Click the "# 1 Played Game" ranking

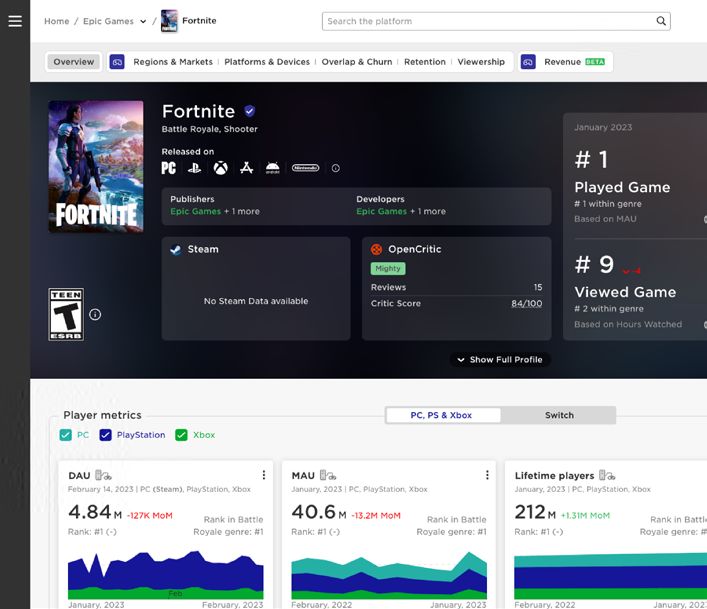622,172
